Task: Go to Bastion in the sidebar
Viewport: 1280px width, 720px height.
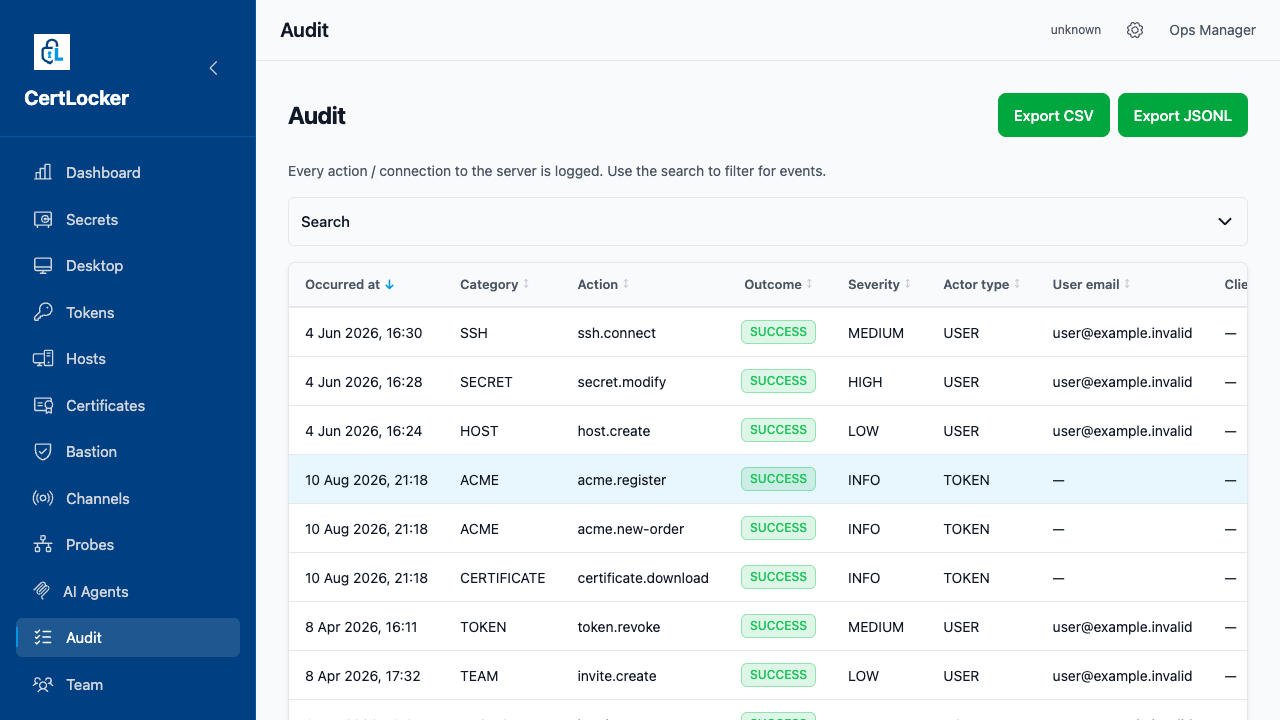Action: click(x=128, y=452)
